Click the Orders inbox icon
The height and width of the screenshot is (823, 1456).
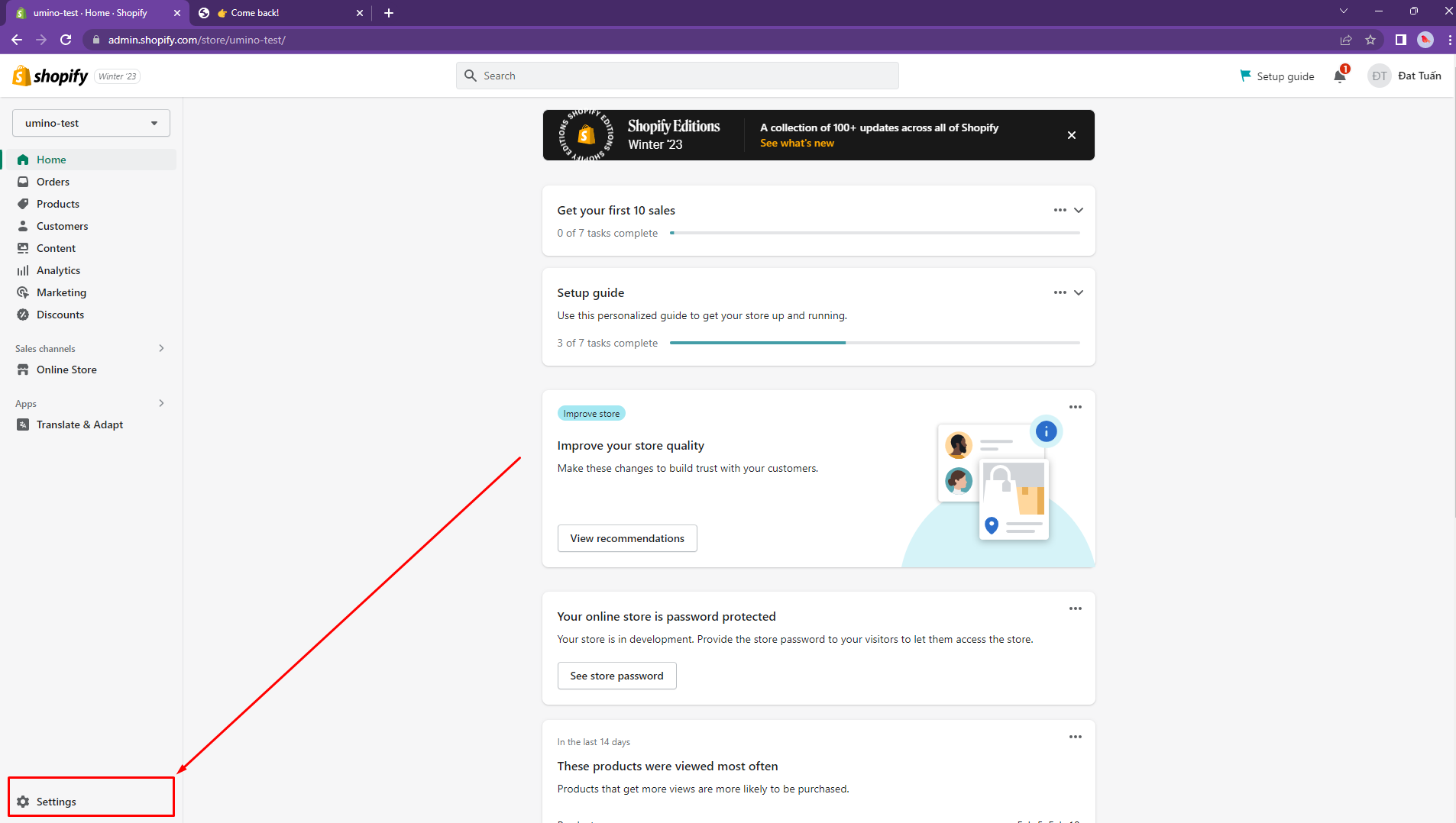23,182
